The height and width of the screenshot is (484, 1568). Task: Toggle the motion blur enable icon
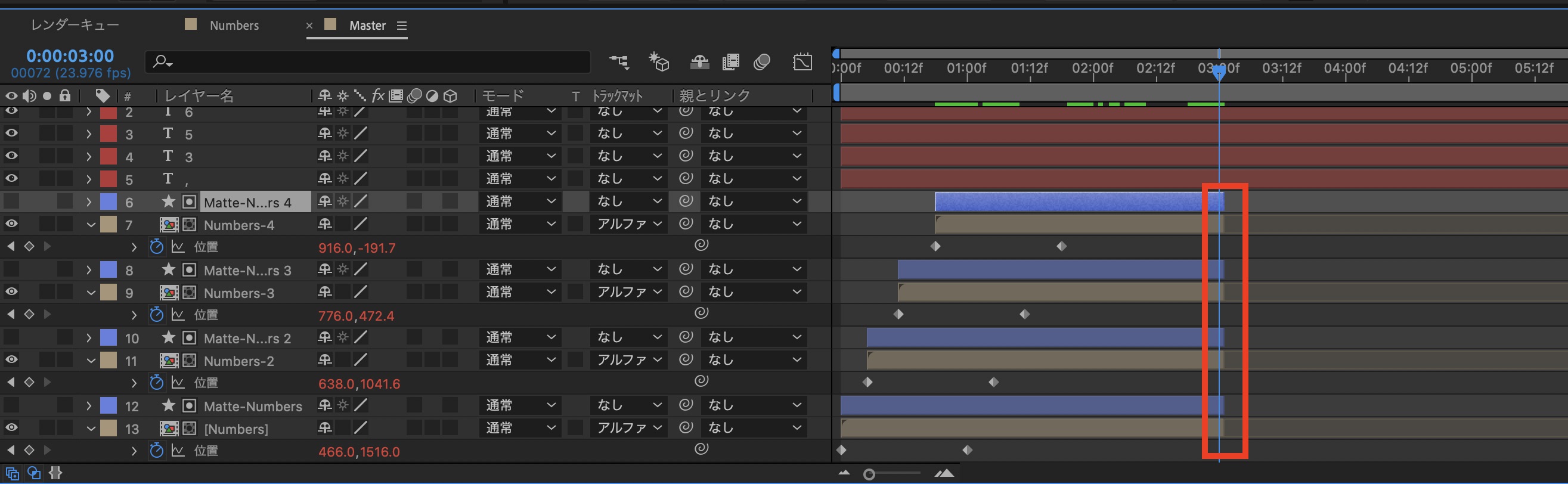[x=762, y=61]
